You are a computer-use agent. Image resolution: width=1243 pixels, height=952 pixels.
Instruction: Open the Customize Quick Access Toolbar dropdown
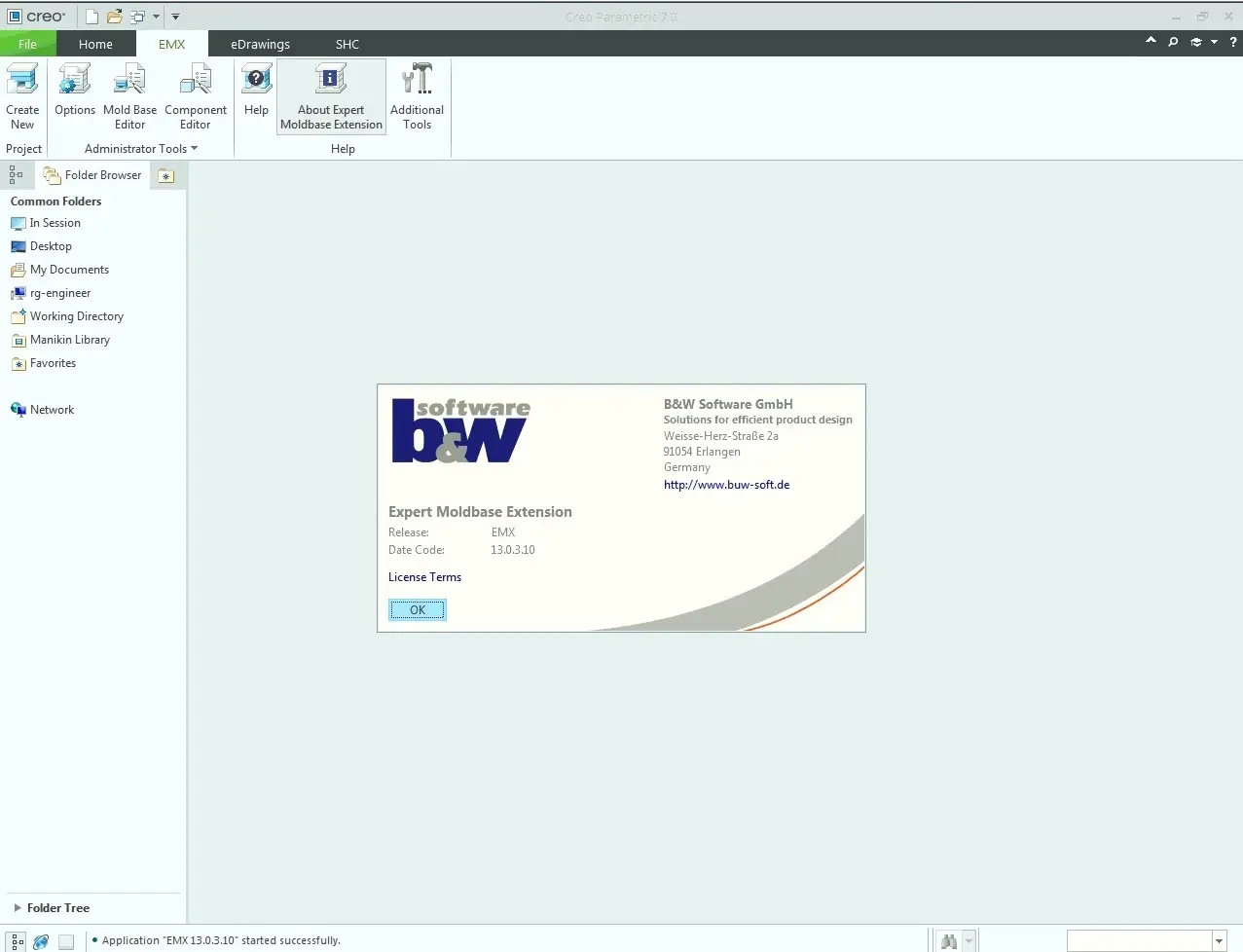pos(175,17)
